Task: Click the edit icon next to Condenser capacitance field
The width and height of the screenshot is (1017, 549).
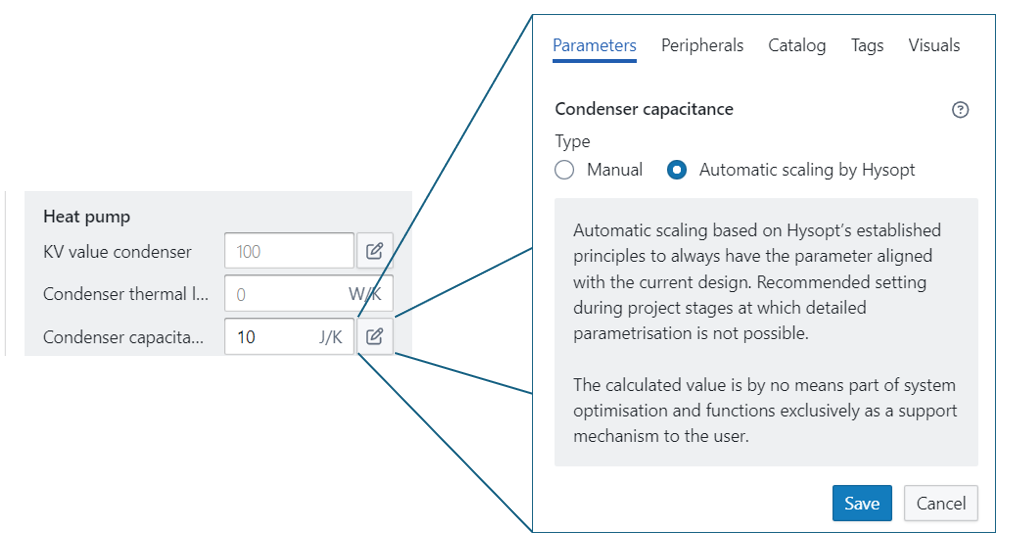Action: coord(374,337)
